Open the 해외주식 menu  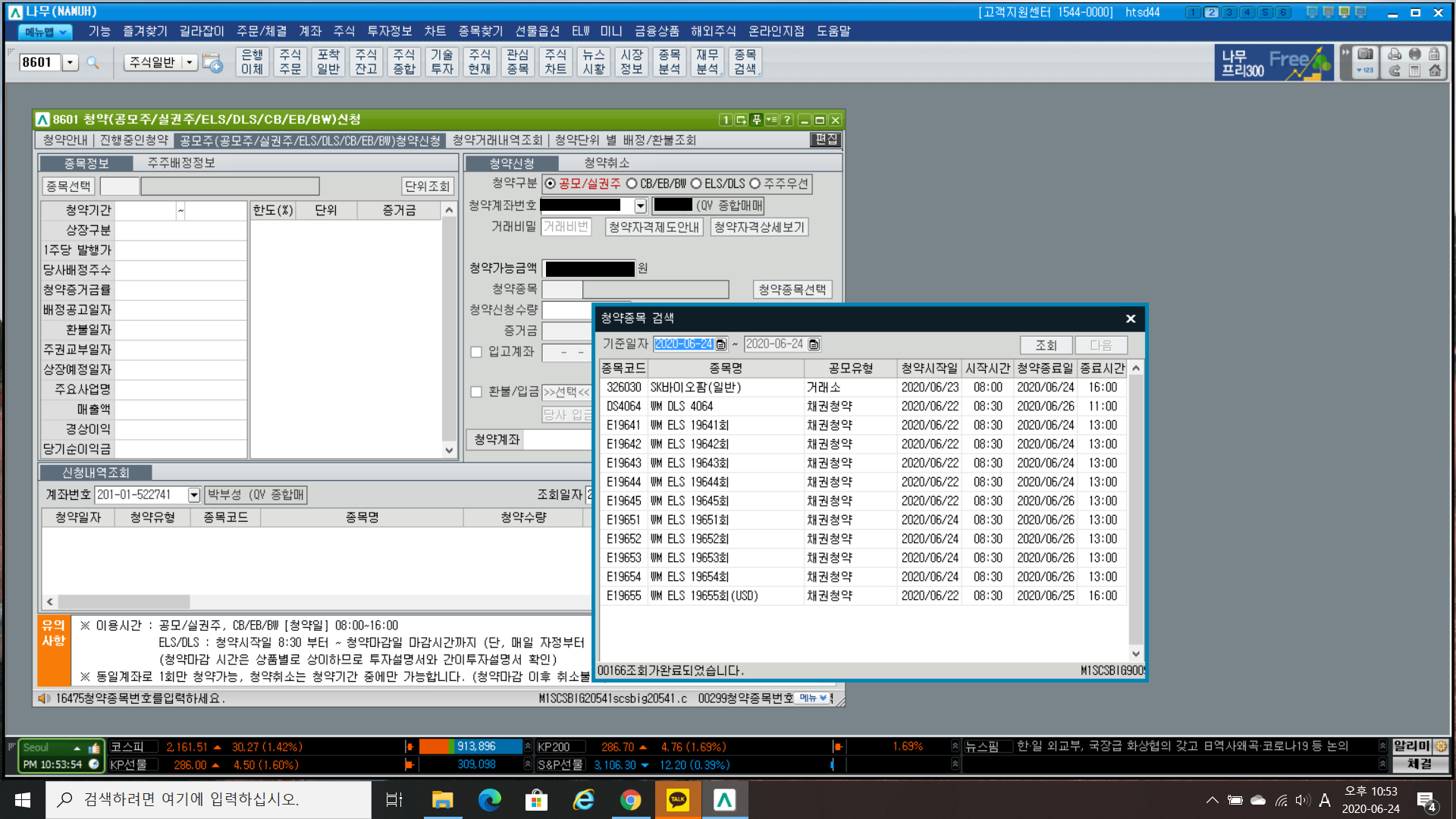(713, 31)
